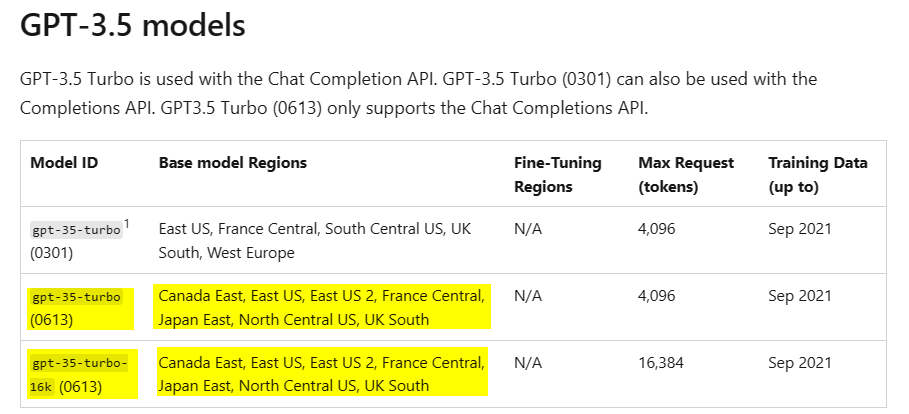Image resolution: width=909 pixels, height=414 pixels.
Task: Click footnote superscript 1 beside gpt-35-turbo
Action: (x=127, y=223)
